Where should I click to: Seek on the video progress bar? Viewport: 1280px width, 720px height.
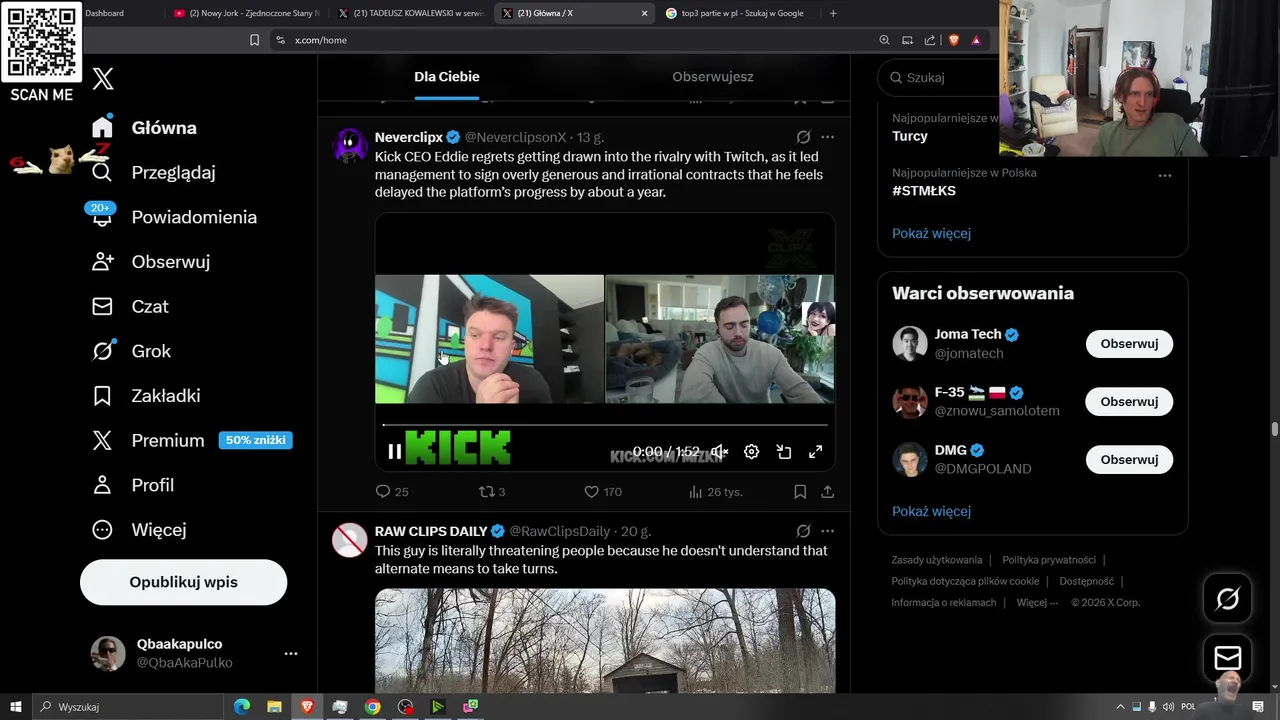(605, 425)
